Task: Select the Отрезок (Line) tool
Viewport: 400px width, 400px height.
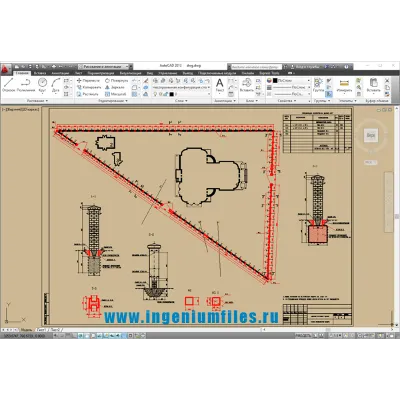Action: point(9,85)
